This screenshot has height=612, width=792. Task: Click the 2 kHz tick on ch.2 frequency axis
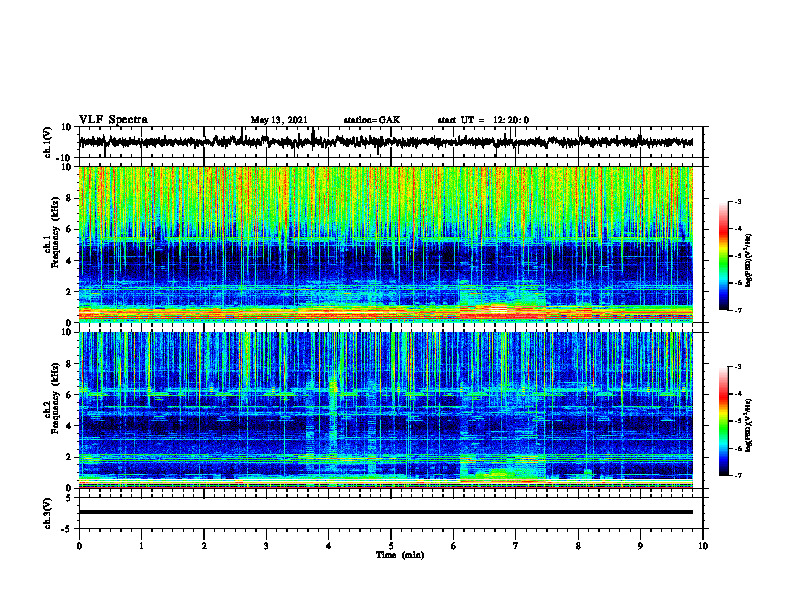[x=69, y=457]
